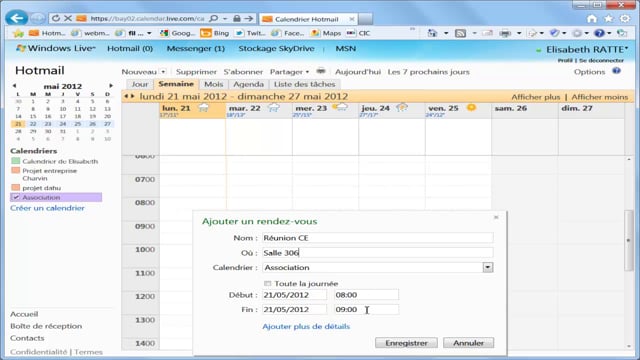Click the browser command bar print icon
This screenshot has height=360, width=640.
[505, 33]
